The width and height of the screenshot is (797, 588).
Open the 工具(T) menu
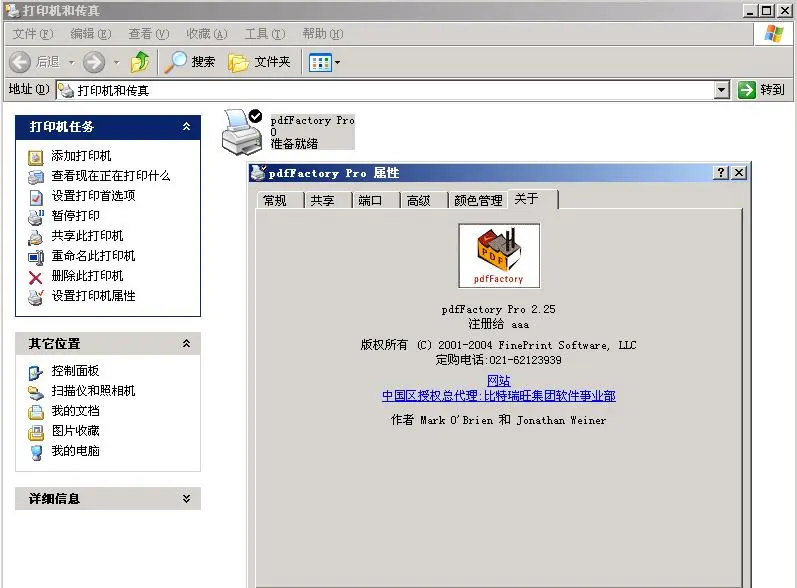pyautogui.click(x=265, y=34)
